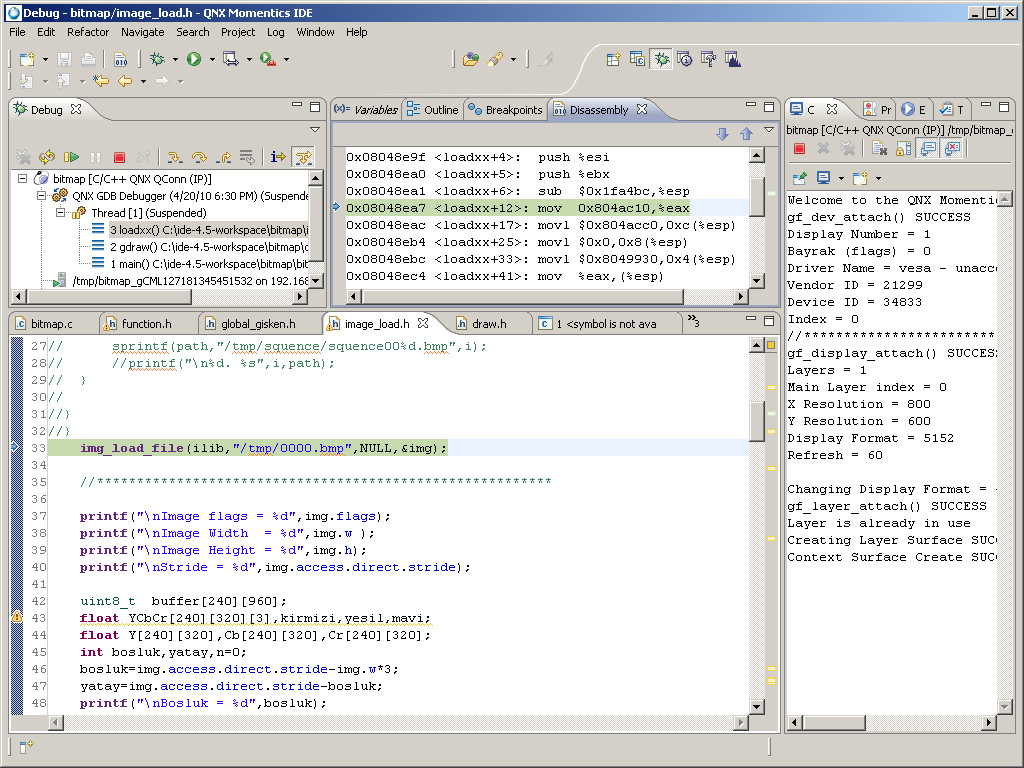Image resolution: width=1024 pixels, height=768 pixels.
Task: Terminate the process in the Console toolbar
Action: point(799,148)
